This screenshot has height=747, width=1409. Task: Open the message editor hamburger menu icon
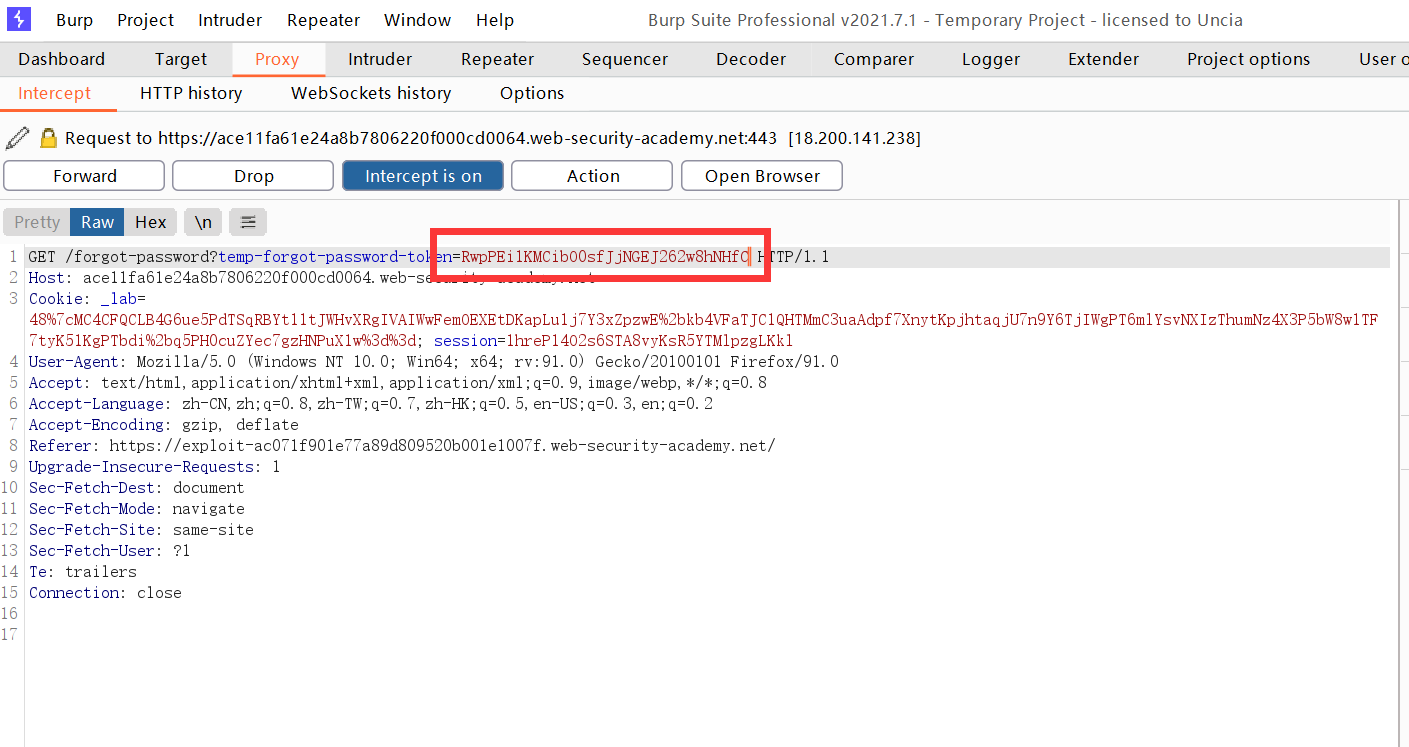click(x=248, y=222)
